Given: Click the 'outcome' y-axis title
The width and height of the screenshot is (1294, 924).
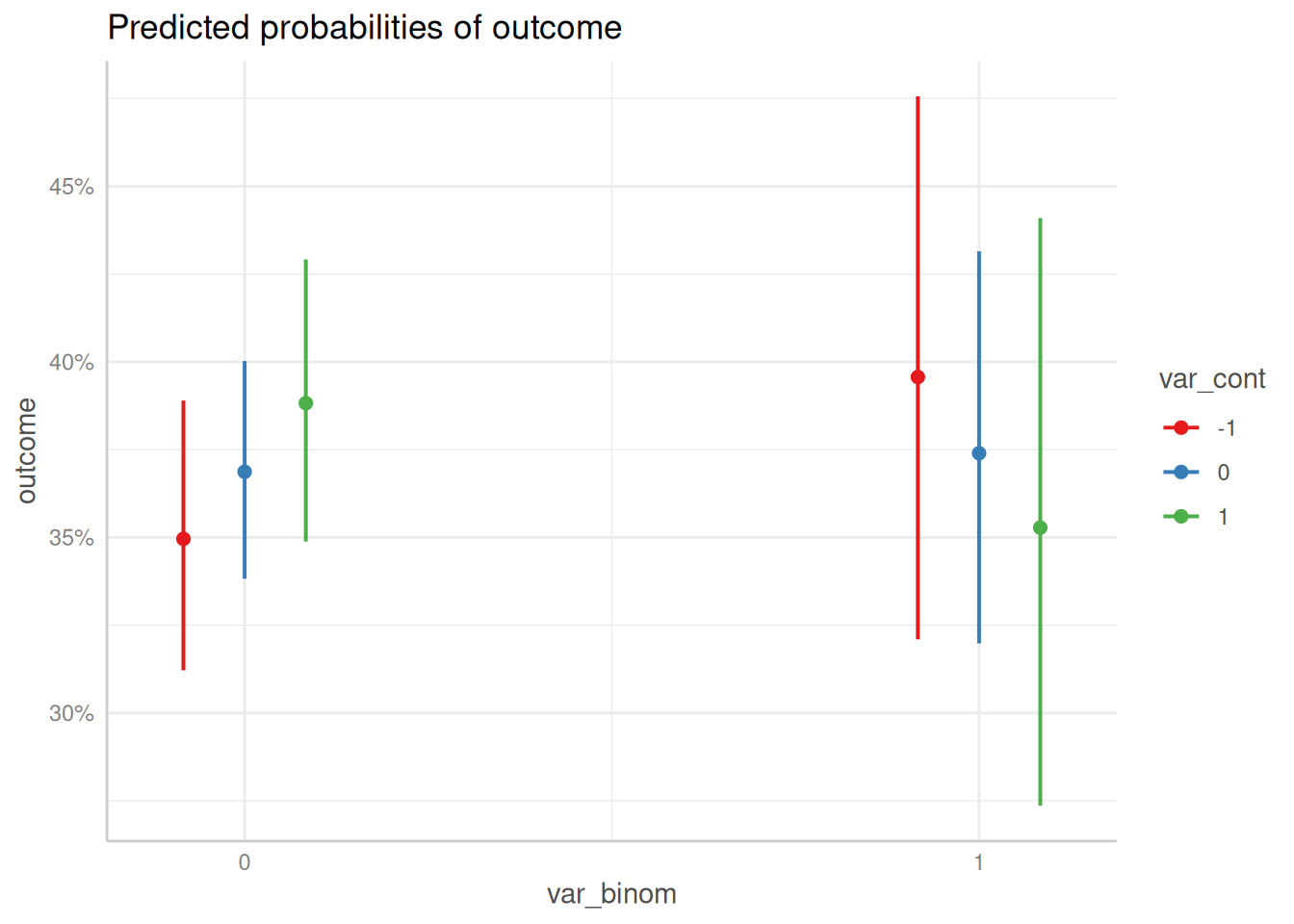Looking at the screenshot, I should click(27, 450).
